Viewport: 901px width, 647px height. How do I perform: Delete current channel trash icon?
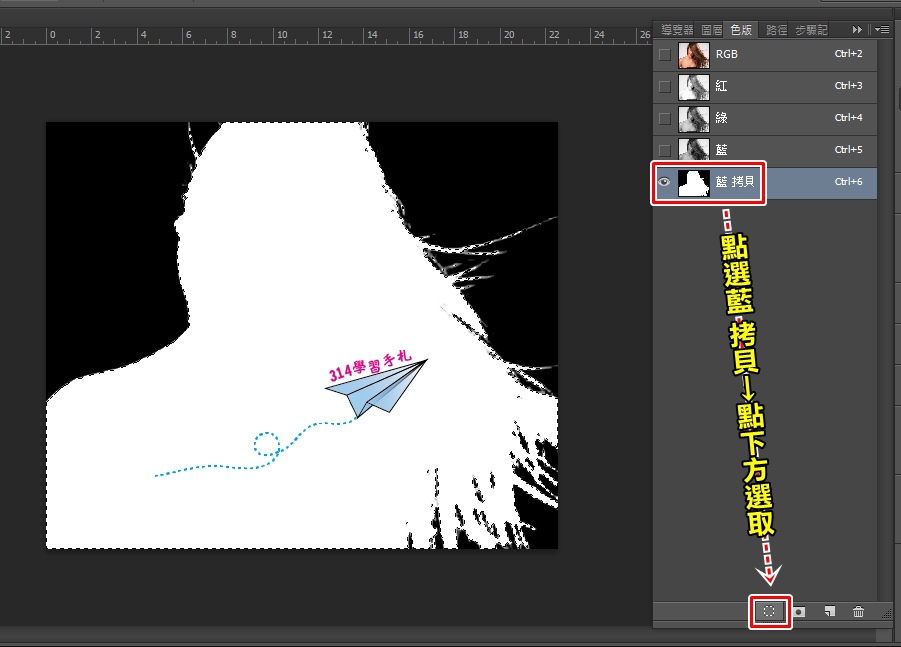(858, 611)
